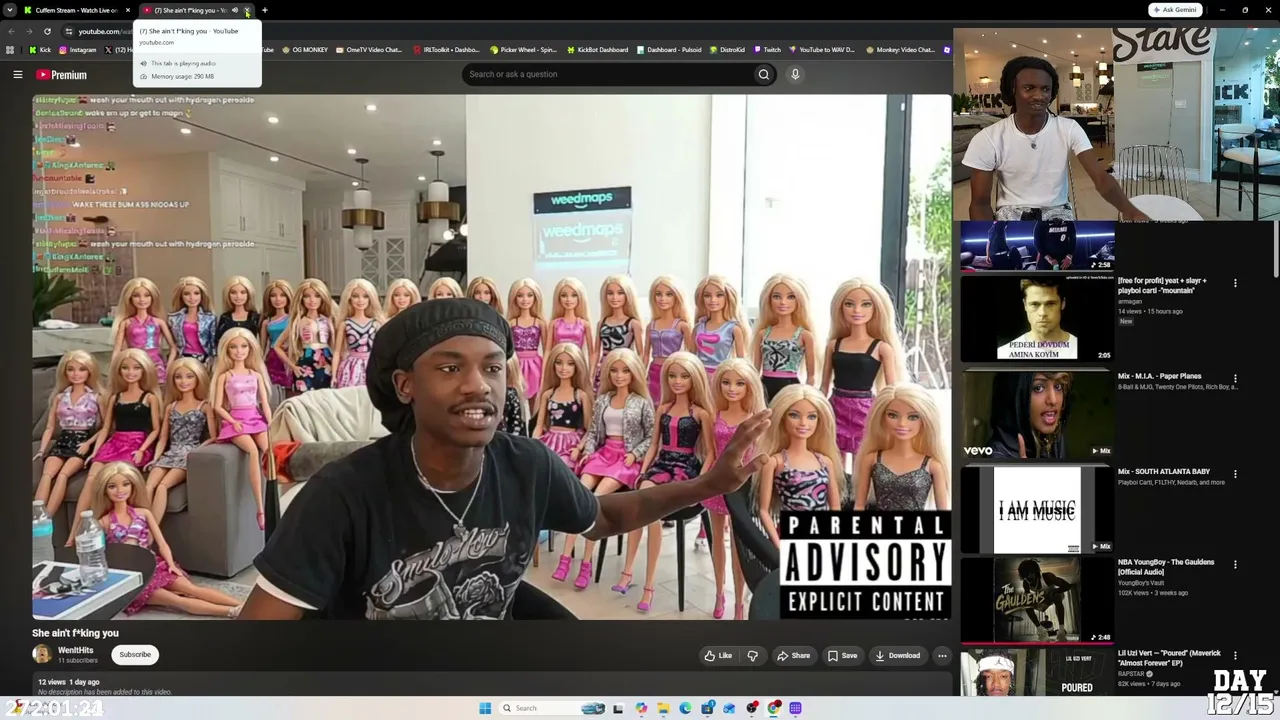The width and height of the screenshot is (1280, 720).
Task: Open the Windows Start menu
Action: click(x=485, y=708)
